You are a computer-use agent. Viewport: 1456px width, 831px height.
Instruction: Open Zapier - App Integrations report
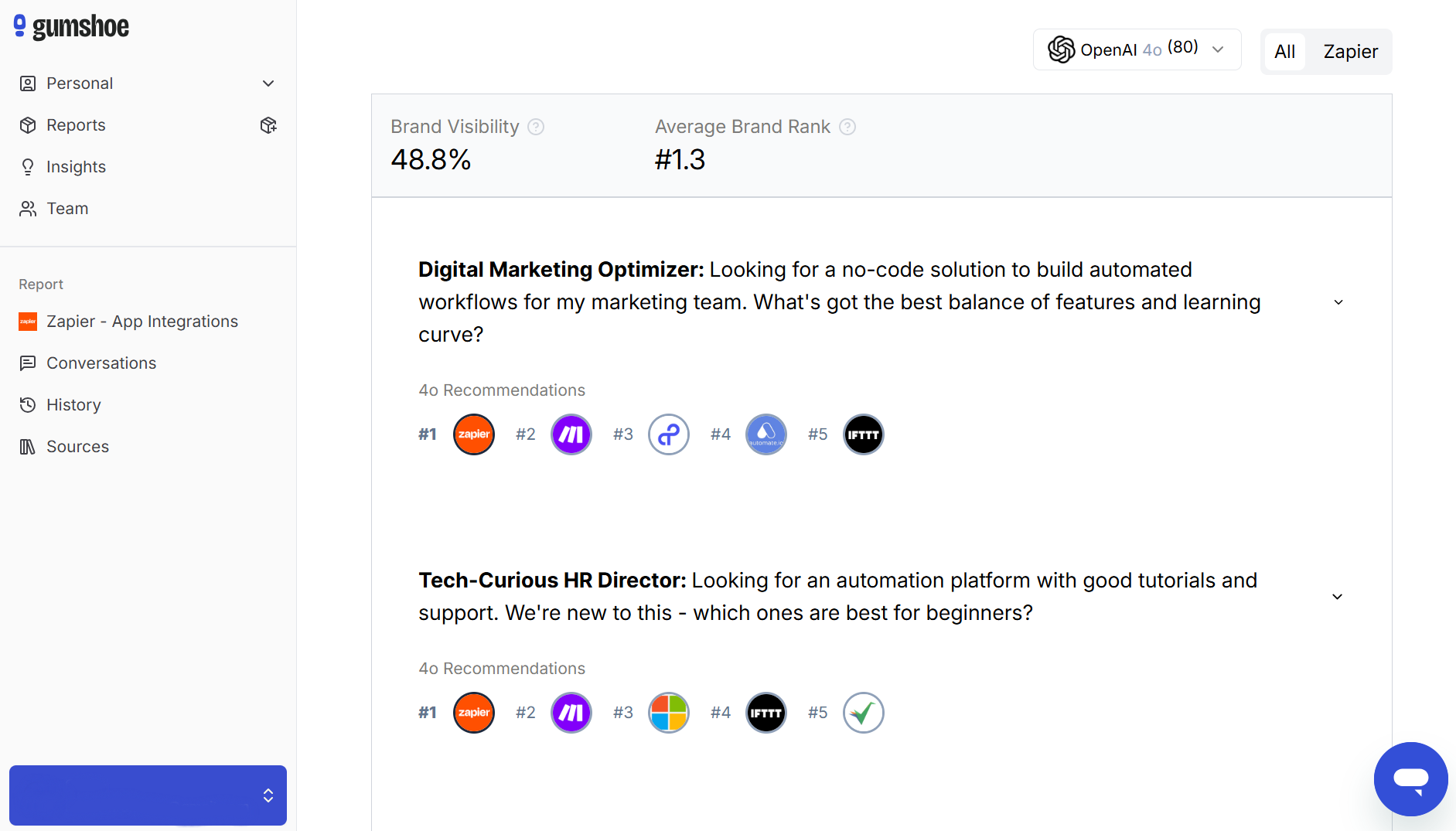tap(142, 322)
